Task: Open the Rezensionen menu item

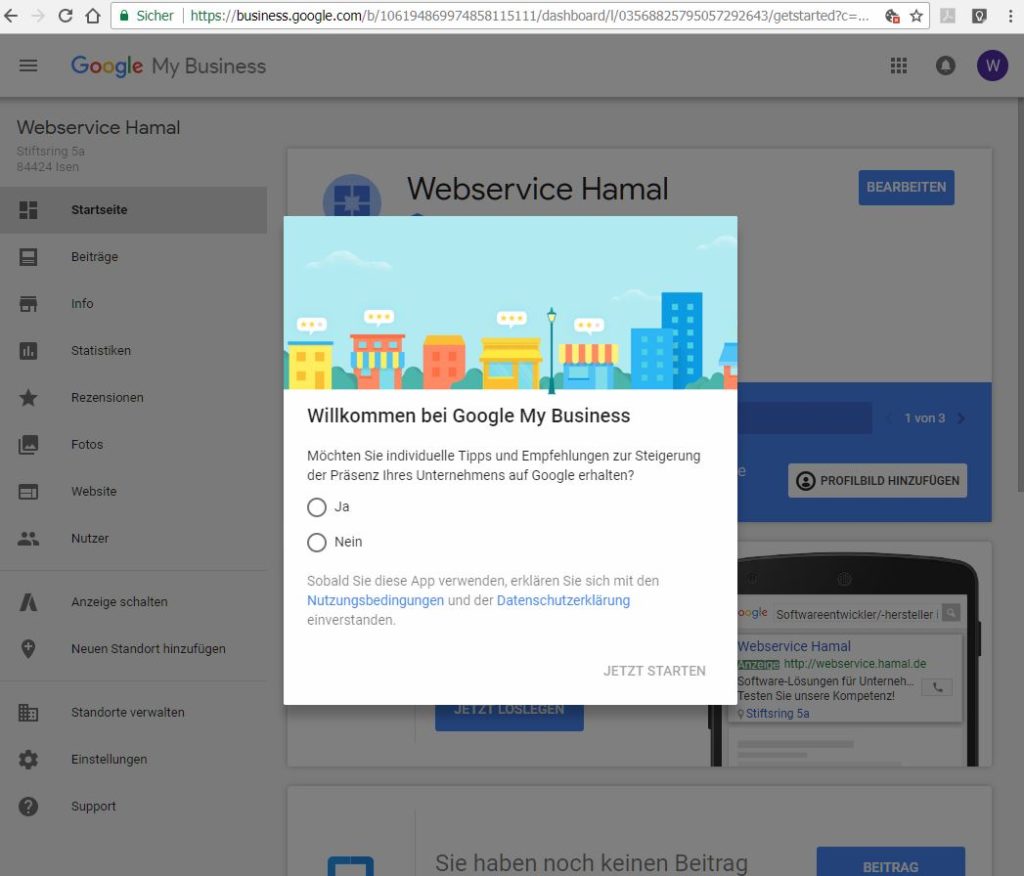Action: click(133, 398)
